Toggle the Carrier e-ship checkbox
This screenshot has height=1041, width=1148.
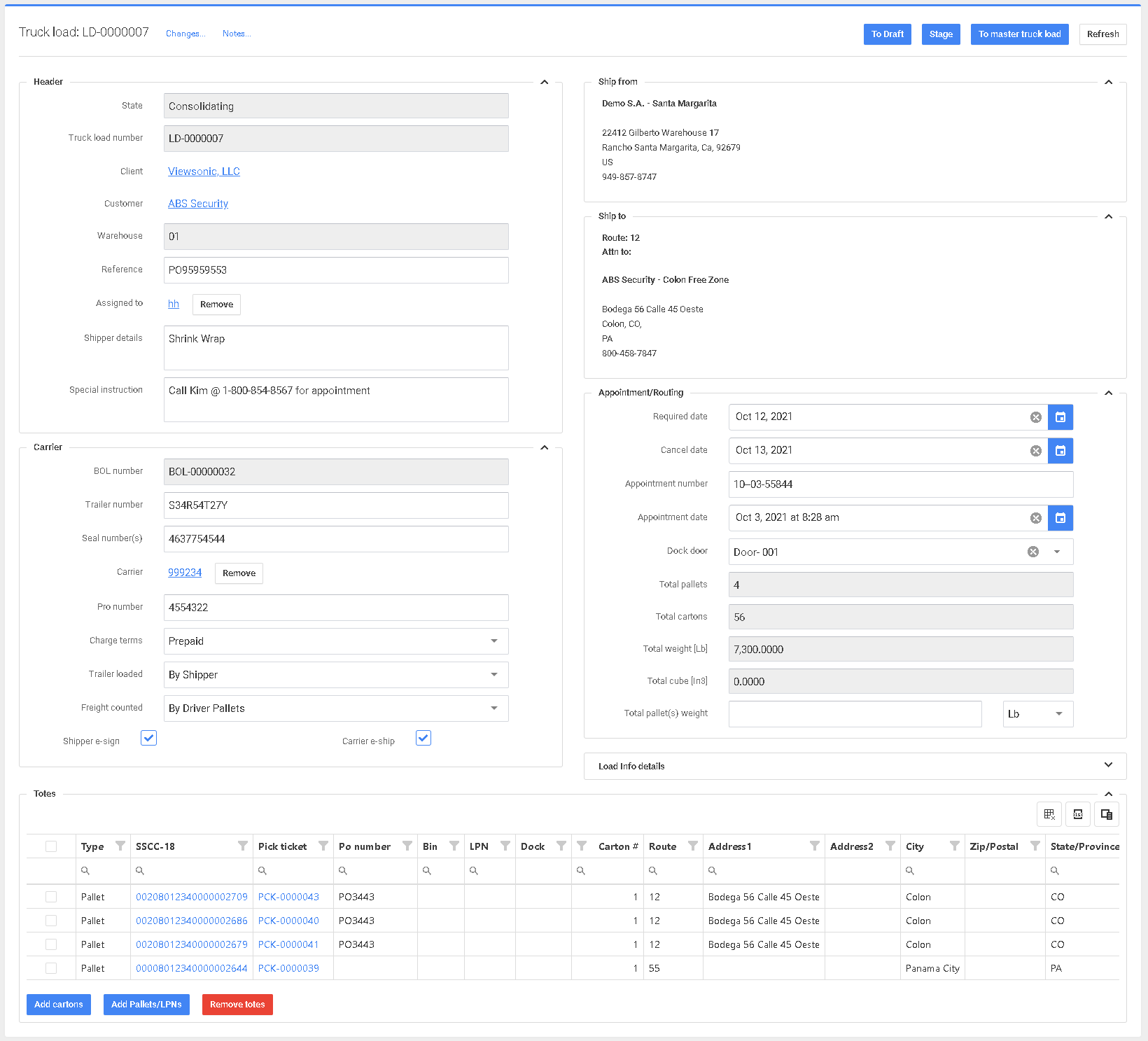click(423, 738)
